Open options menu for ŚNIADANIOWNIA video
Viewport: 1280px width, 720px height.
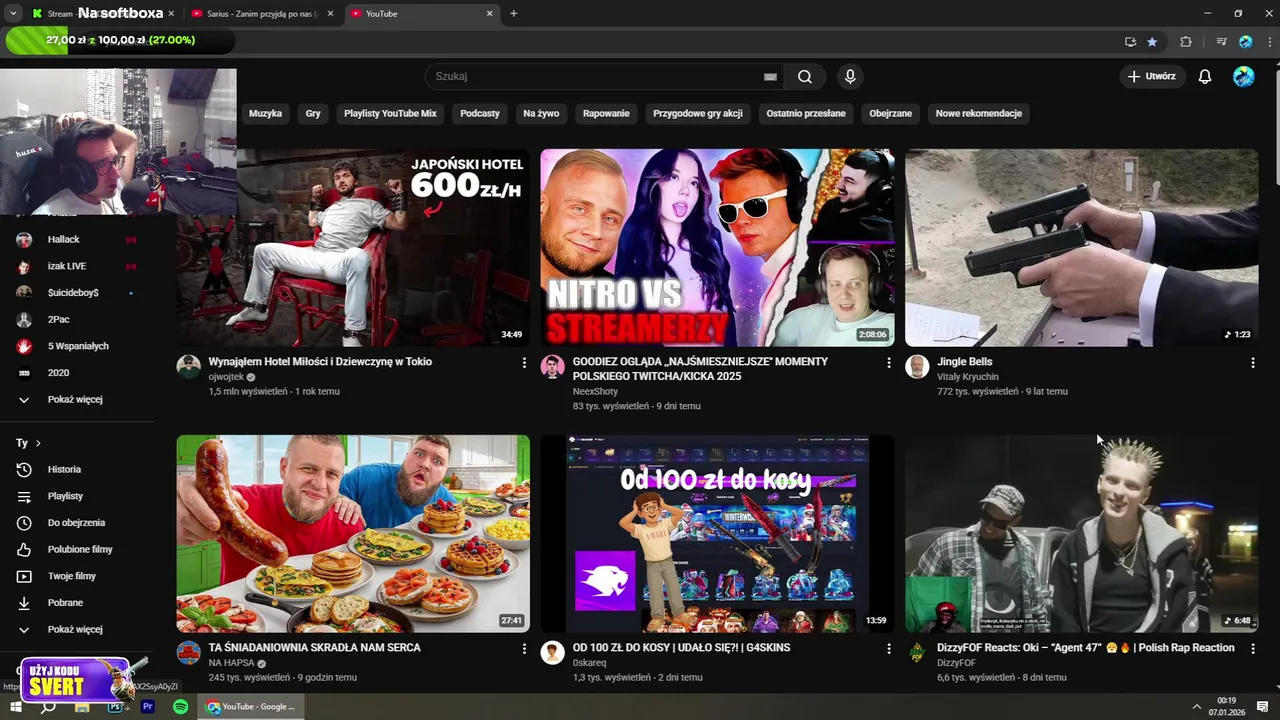(524, 649)
